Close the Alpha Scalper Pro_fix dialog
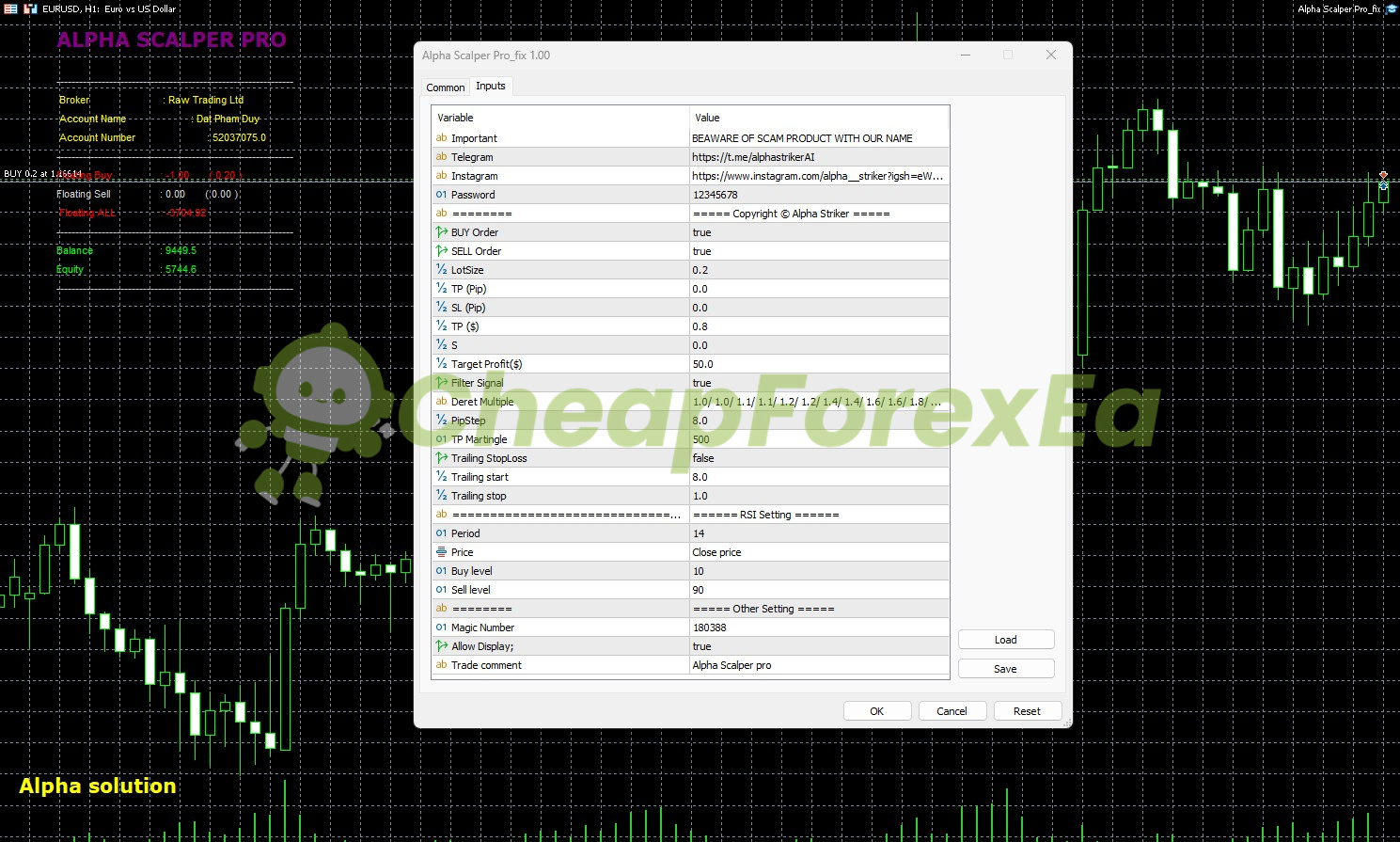Viewport: 1400px width, 842px height. coord(1051,55)
